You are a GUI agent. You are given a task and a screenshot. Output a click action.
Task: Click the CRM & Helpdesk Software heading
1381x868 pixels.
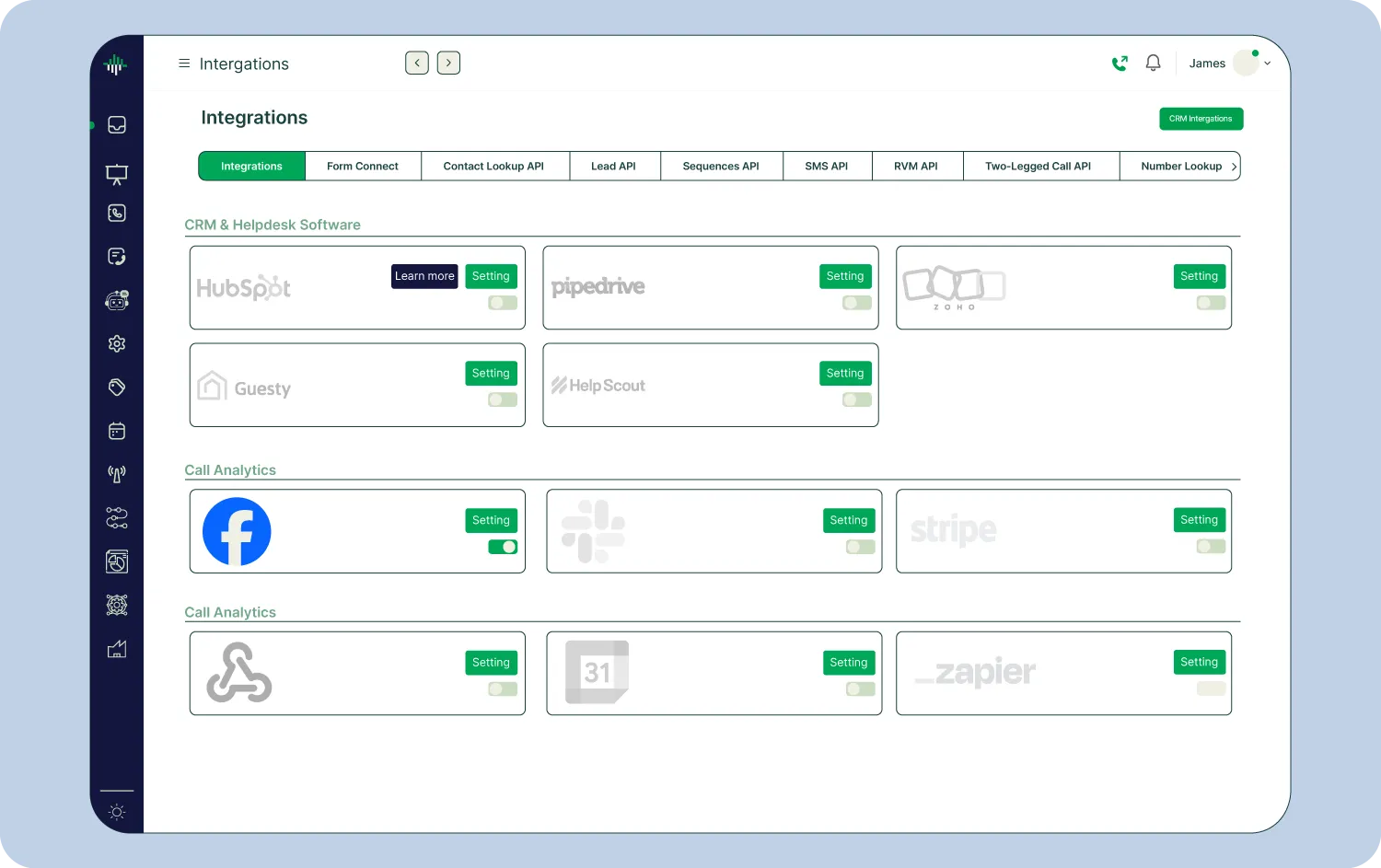coord(273,225)
